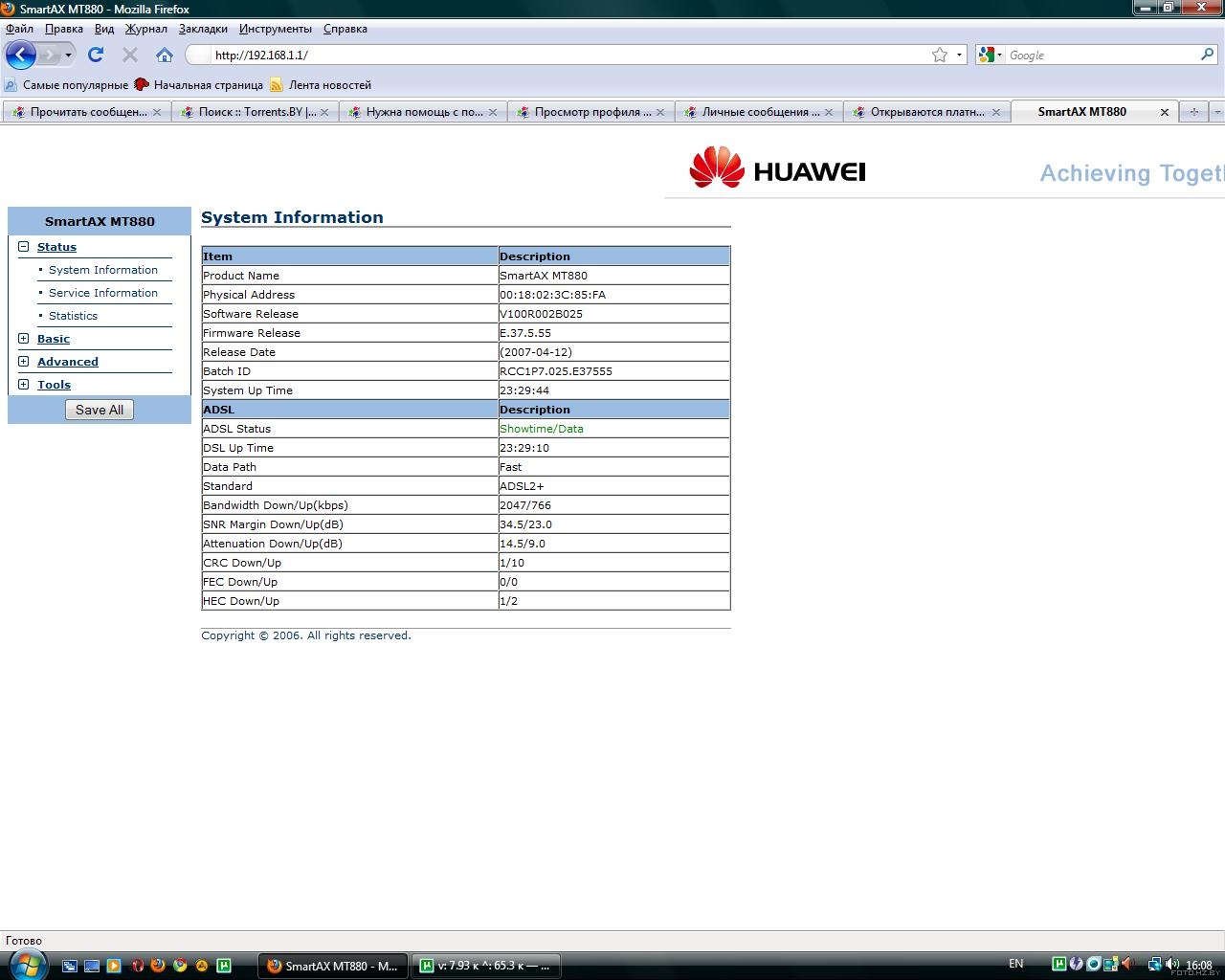1225x980 pixels.
Task: Click the white volume tray icon
Action: [x=1172, y=964]
